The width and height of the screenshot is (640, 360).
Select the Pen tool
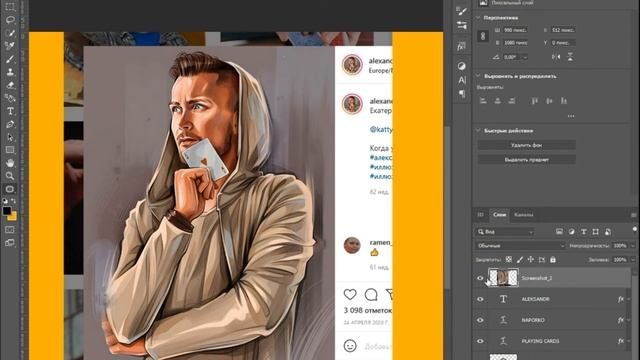coord(10,124)
